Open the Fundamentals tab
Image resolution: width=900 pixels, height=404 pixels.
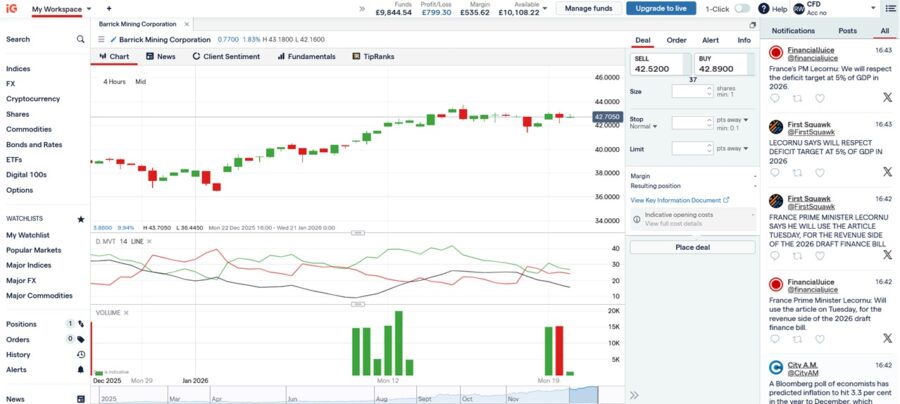(x=307, y=56)
